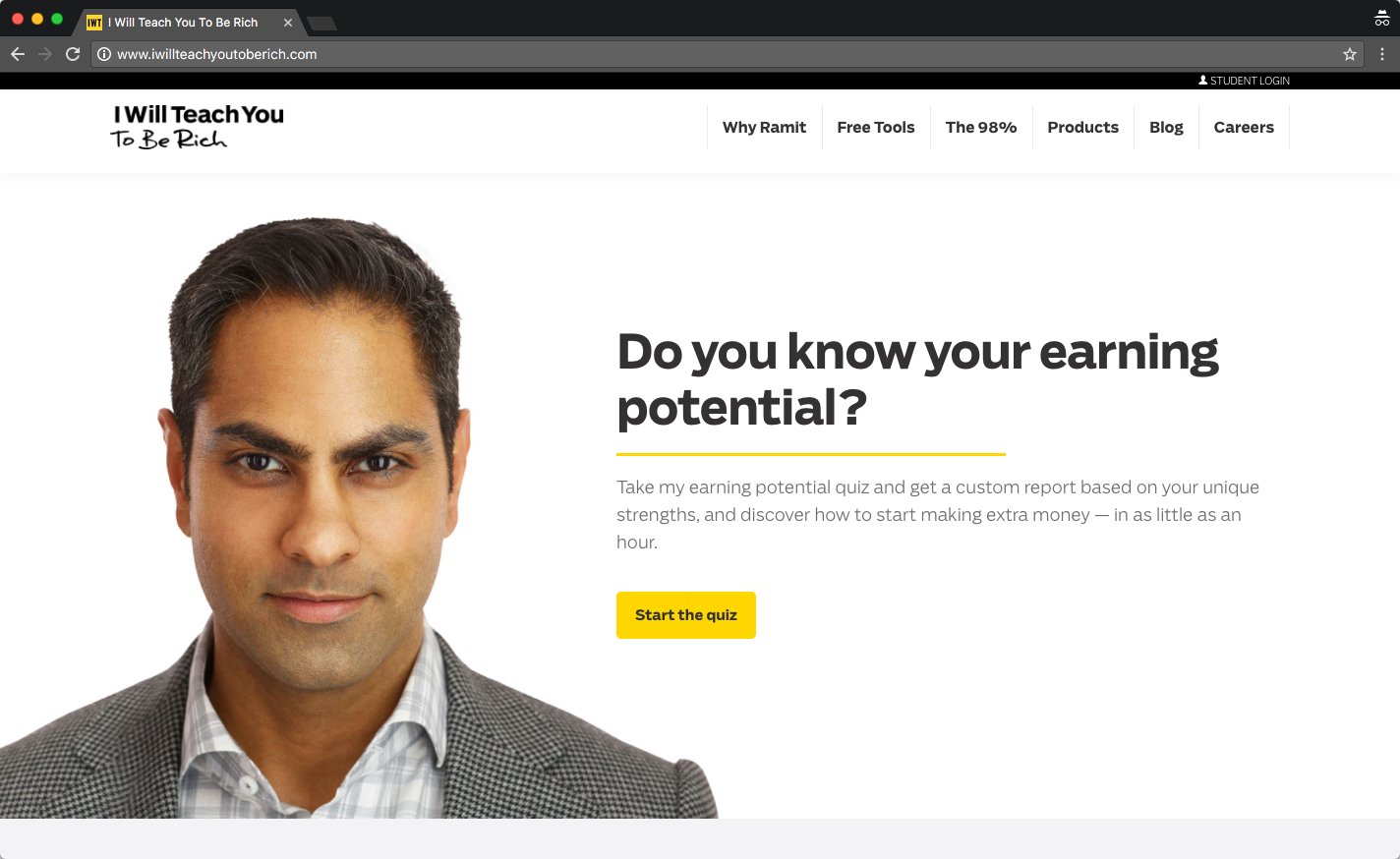
Task: Click the browser forward arrow
Action: 45,54
